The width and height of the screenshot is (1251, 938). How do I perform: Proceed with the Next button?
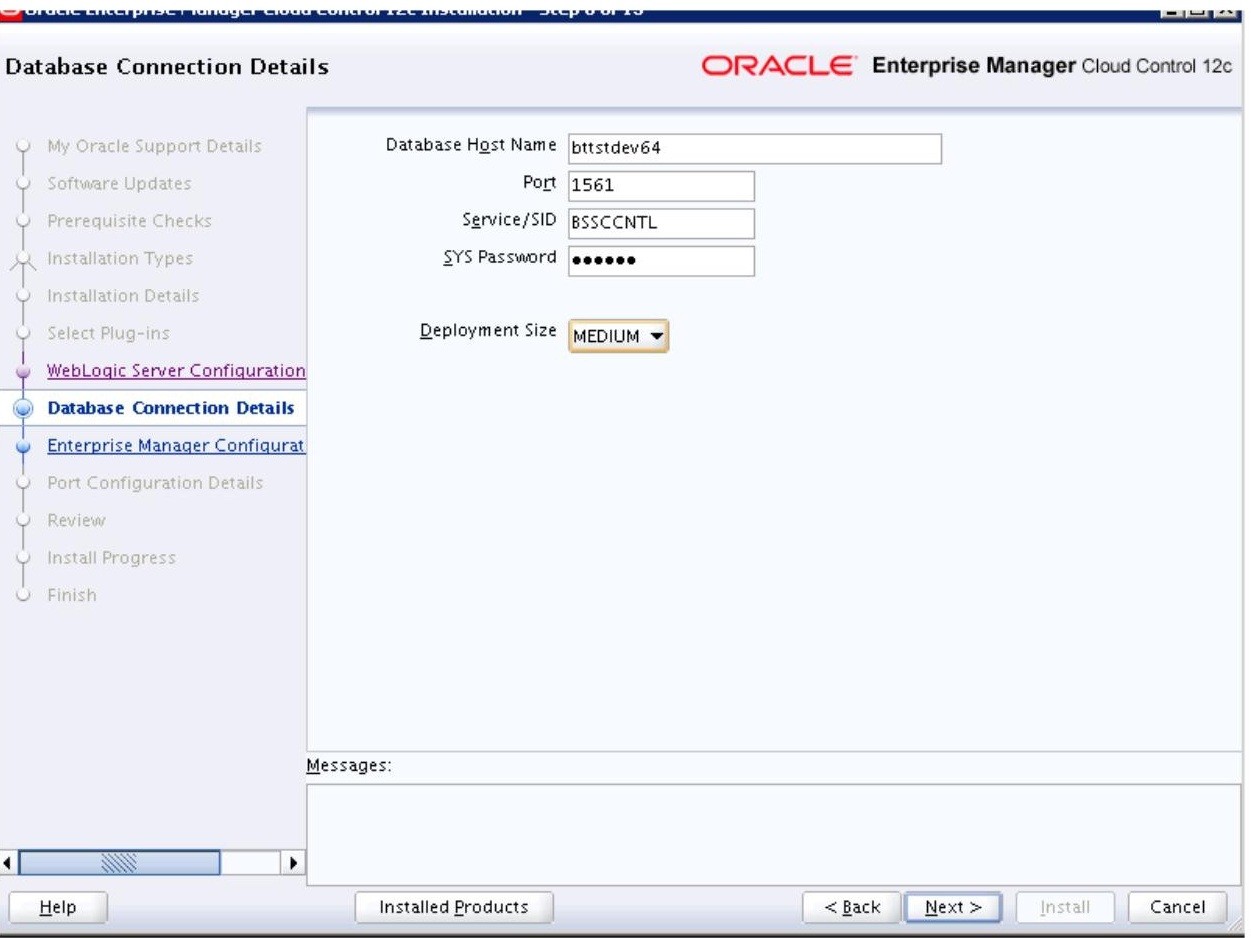pyautogui.click(x=953, y=907)
